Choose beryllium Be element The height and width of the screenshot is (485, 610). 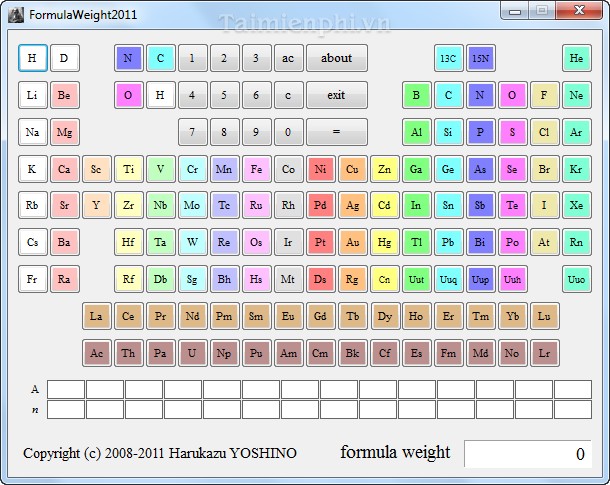point(65,95)
